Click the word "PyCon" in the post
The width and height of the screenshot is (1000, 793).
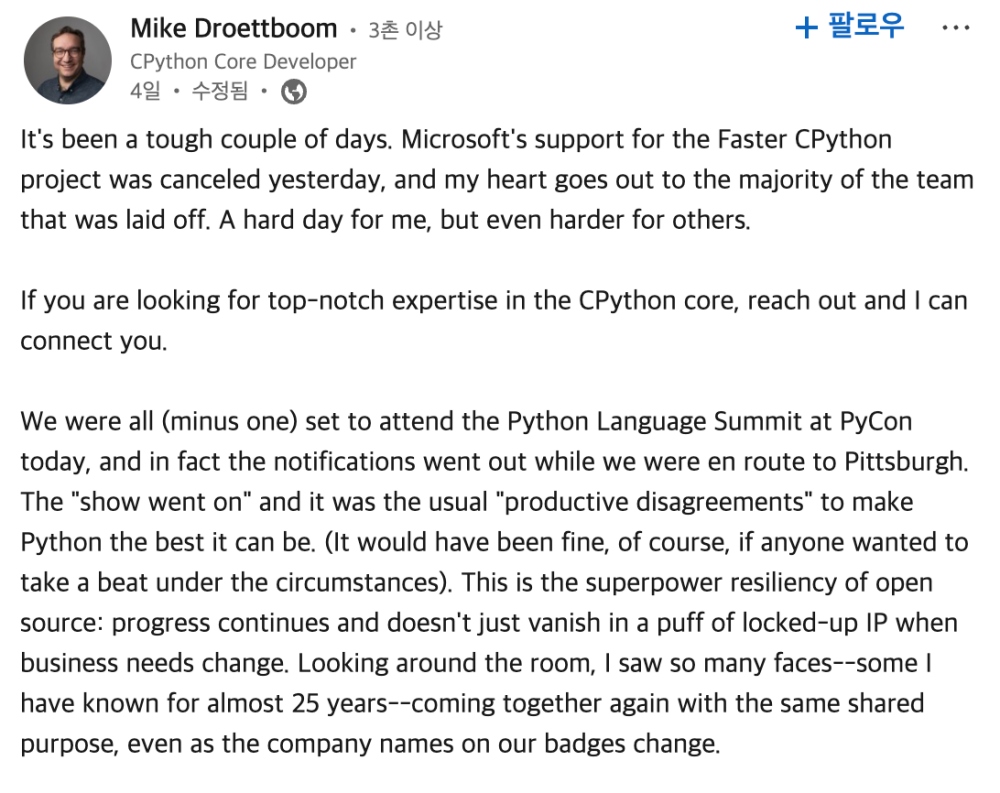tap(875, 421)
